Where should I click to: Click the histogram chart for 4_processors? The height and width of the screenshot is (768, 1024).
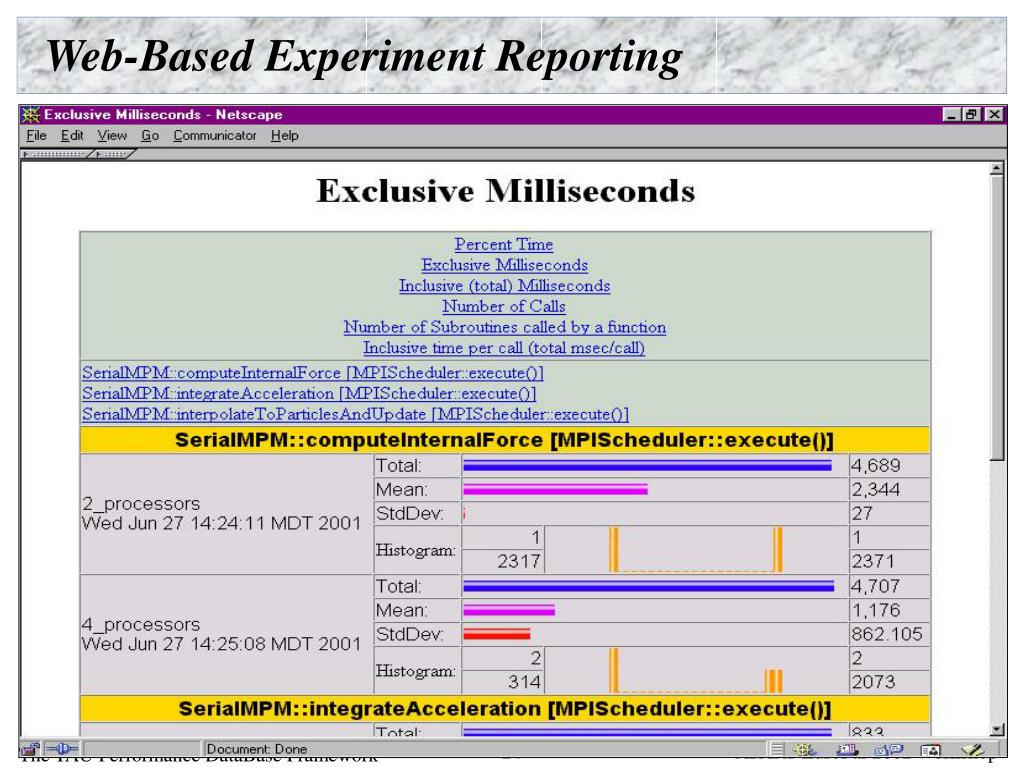pos(696,670)
